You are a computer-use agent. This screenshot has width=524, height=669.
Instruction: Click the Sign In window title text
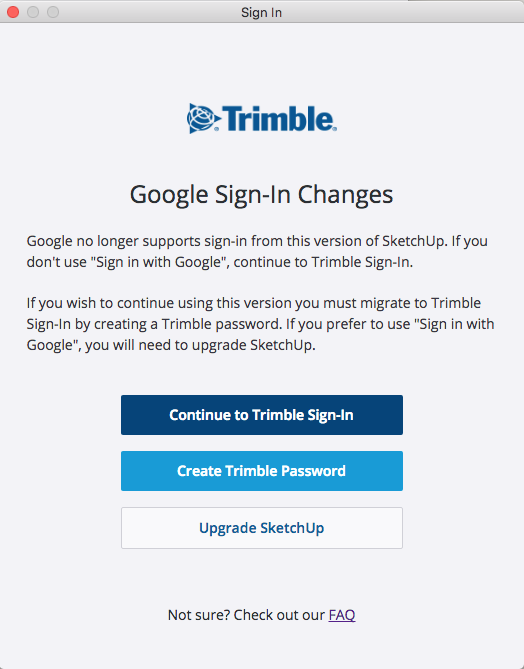tap(262, 12)
